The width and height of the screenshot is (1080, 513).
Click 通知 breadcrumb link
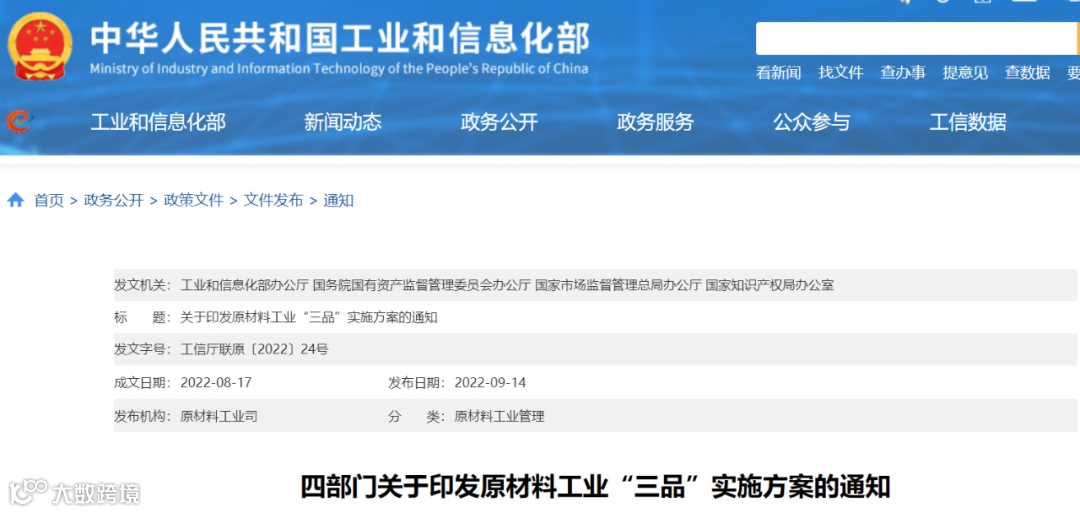pyautogui.click(x=338, y=200)
